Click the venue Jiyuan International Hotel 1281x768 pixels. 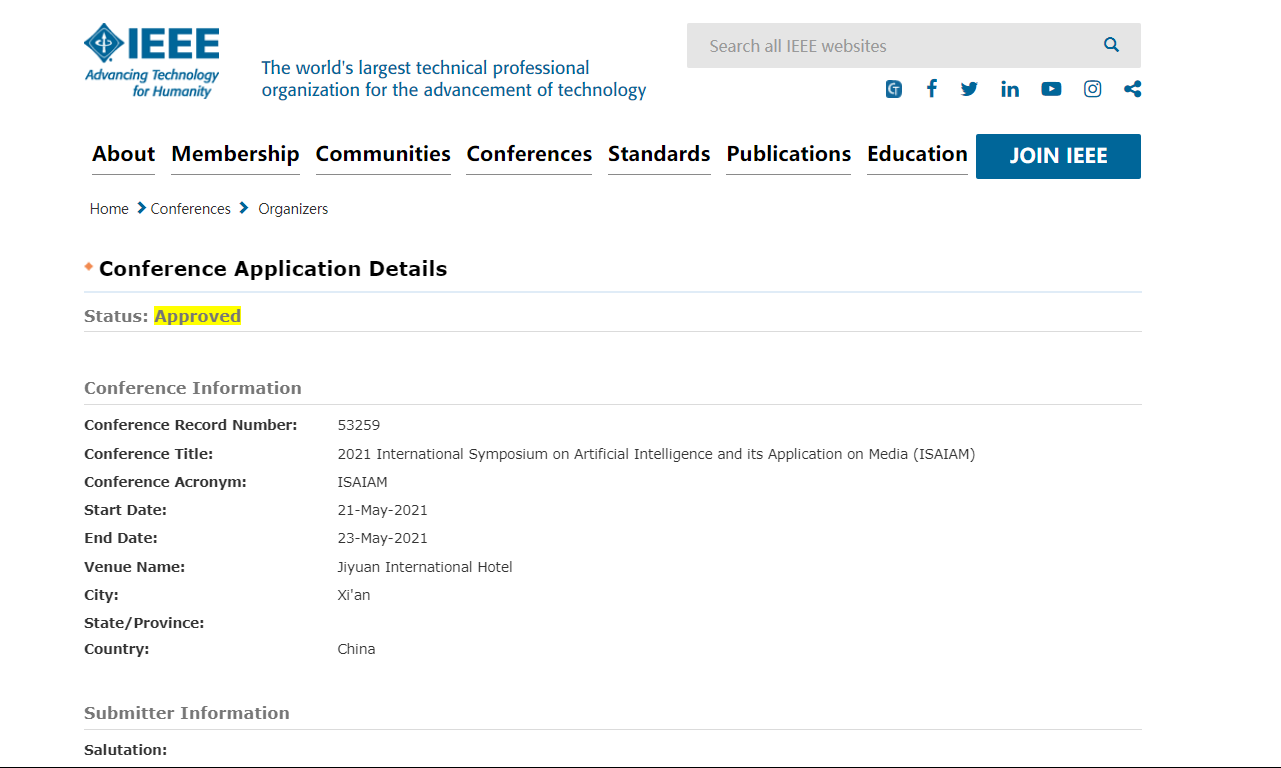[425, 567]
